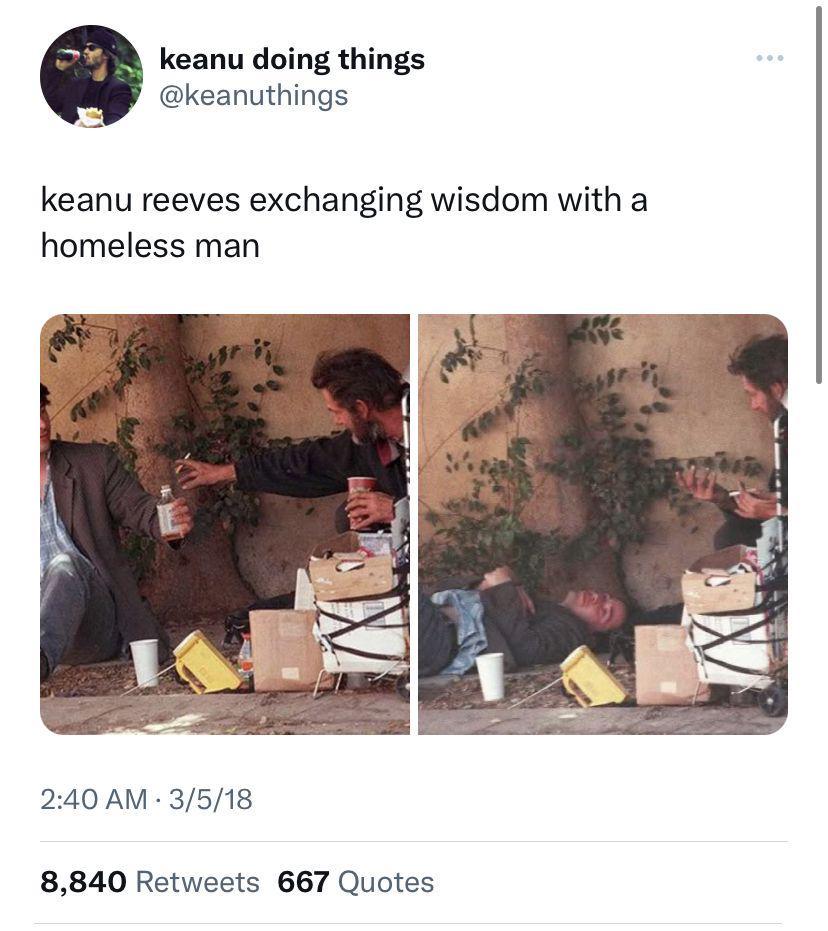Click the keanu doing things profile avatar

(91, 76)
